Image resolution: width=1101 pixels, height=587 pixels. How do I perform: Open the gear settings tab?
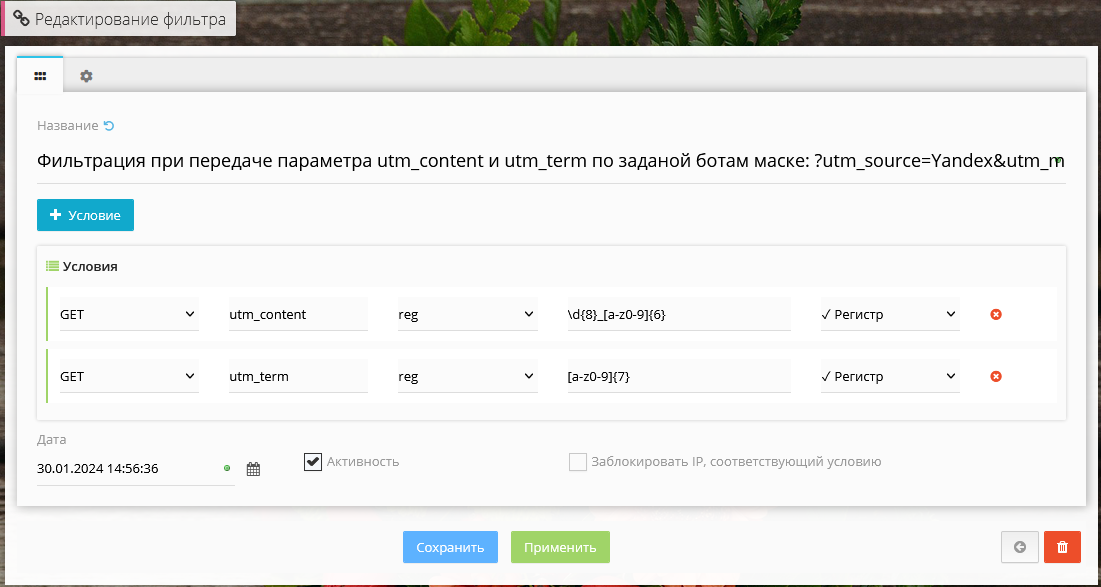point(86,76)
